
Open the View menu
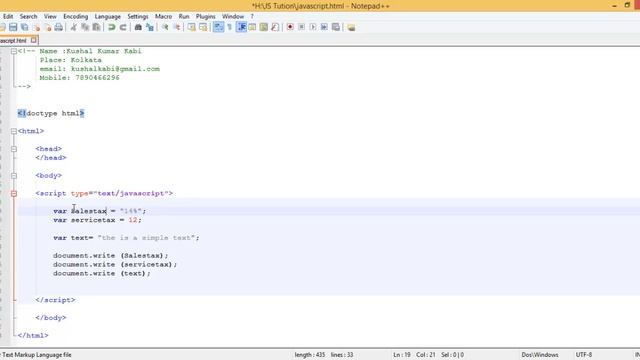pyautogui.click(x=50, y=16)
